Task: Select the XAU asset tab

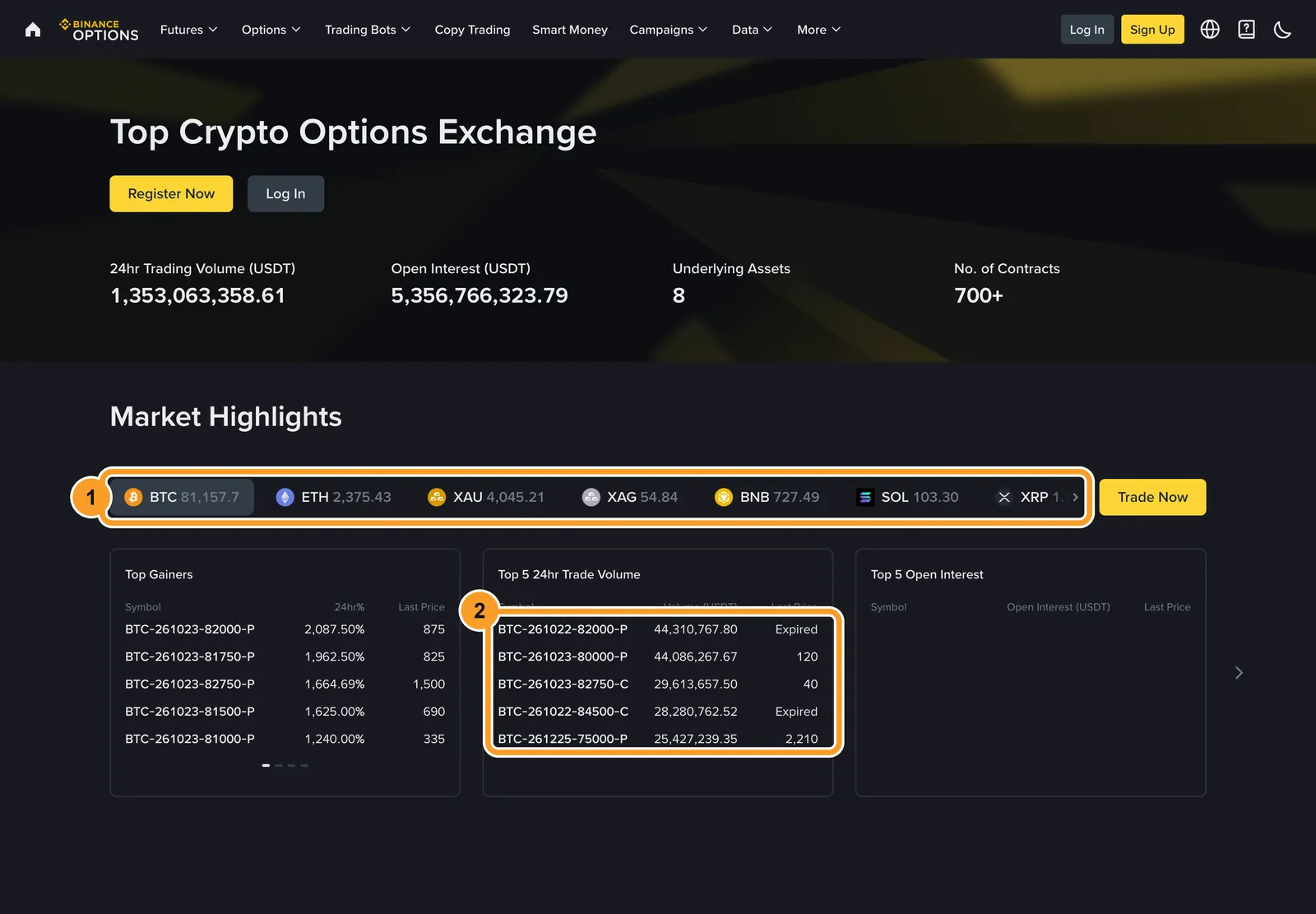Action: pos(486,497)
